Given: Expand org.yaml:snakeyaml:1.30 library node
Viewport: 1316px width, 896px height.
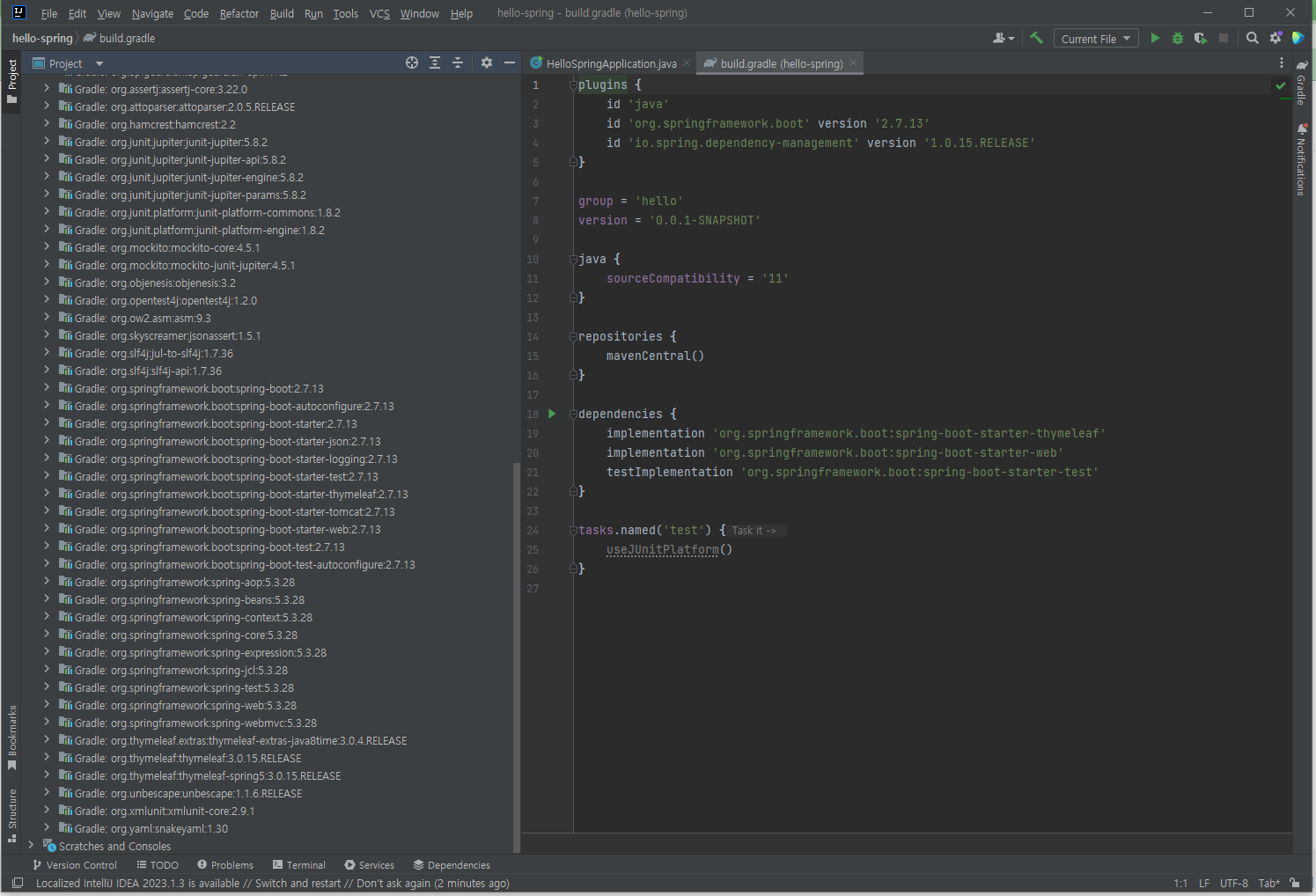Looking at the screenshot, I should 47,828.
